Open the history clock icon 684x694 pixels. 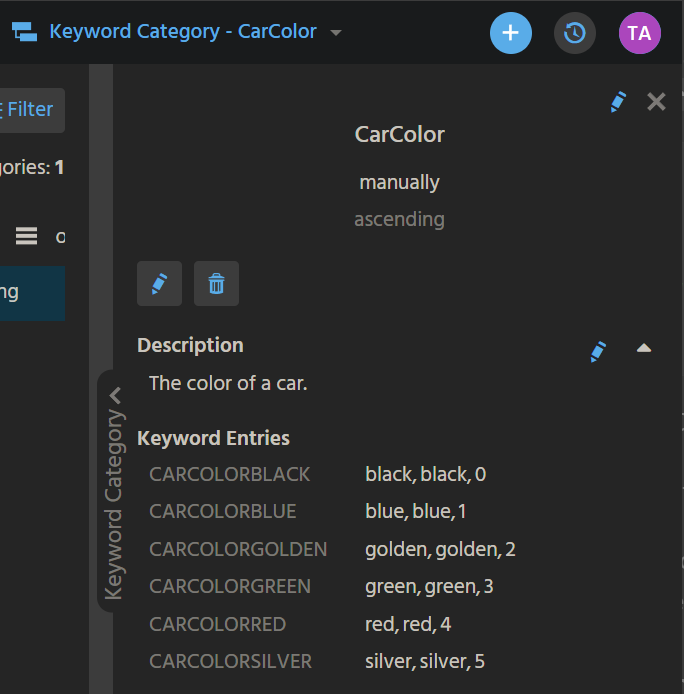point(575,33)
